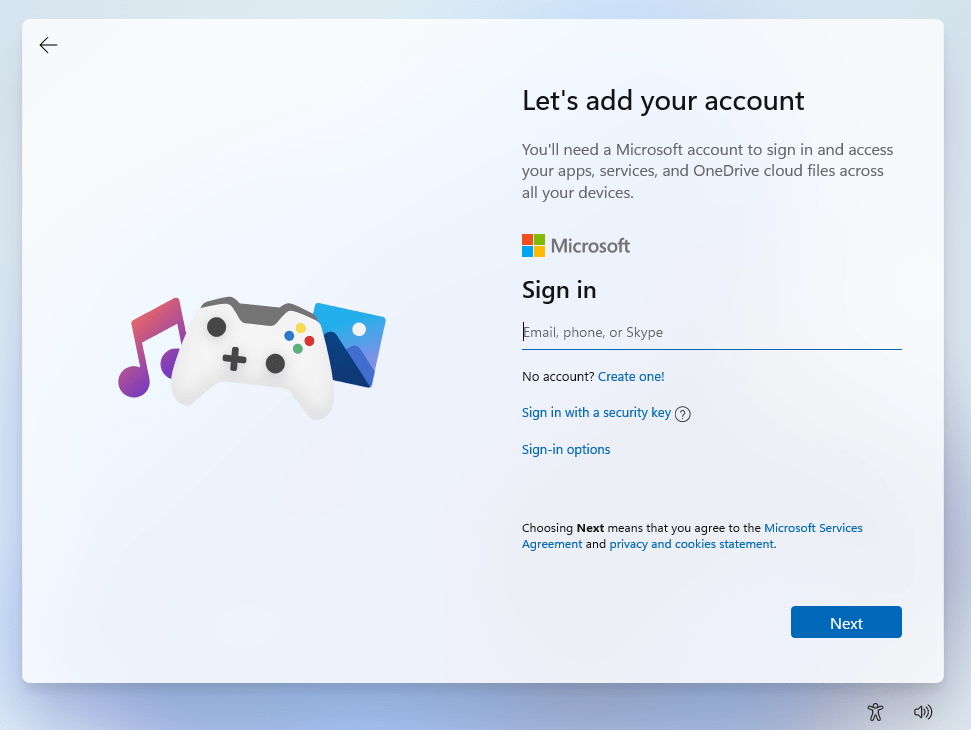View the privacy and cookies statement
971x730 pixels.
click(x=690, y=543)
